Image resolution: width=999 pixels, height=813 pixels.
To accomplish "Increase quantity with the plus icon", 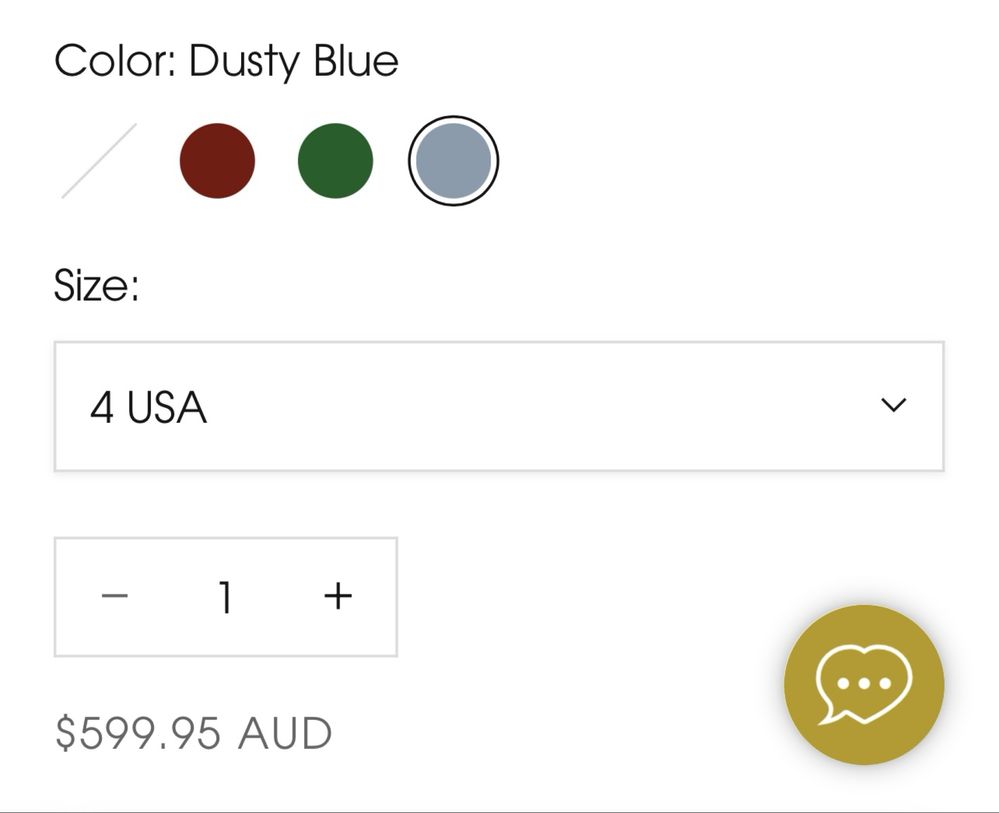I will point(338,596).
